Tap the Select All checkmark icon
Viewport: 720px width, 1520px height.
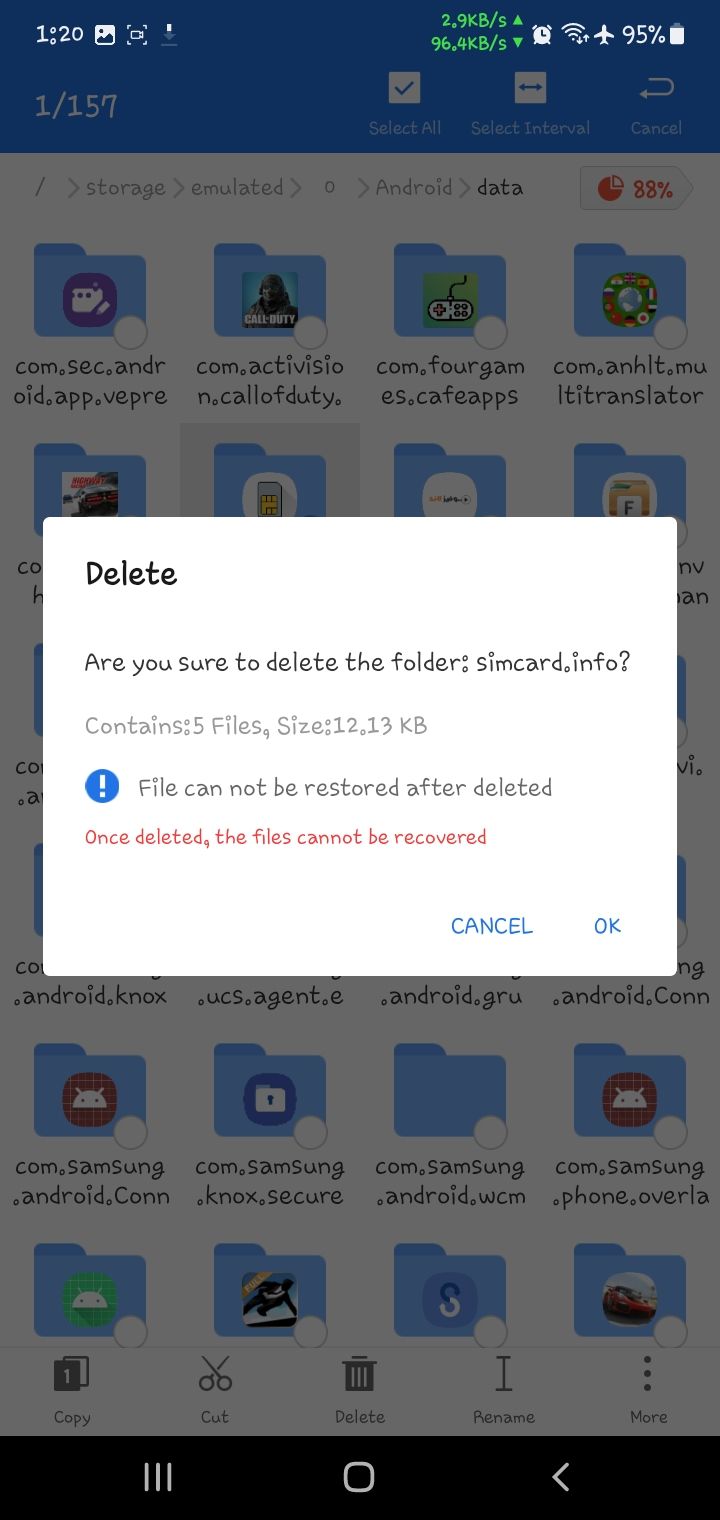point(405,89)
